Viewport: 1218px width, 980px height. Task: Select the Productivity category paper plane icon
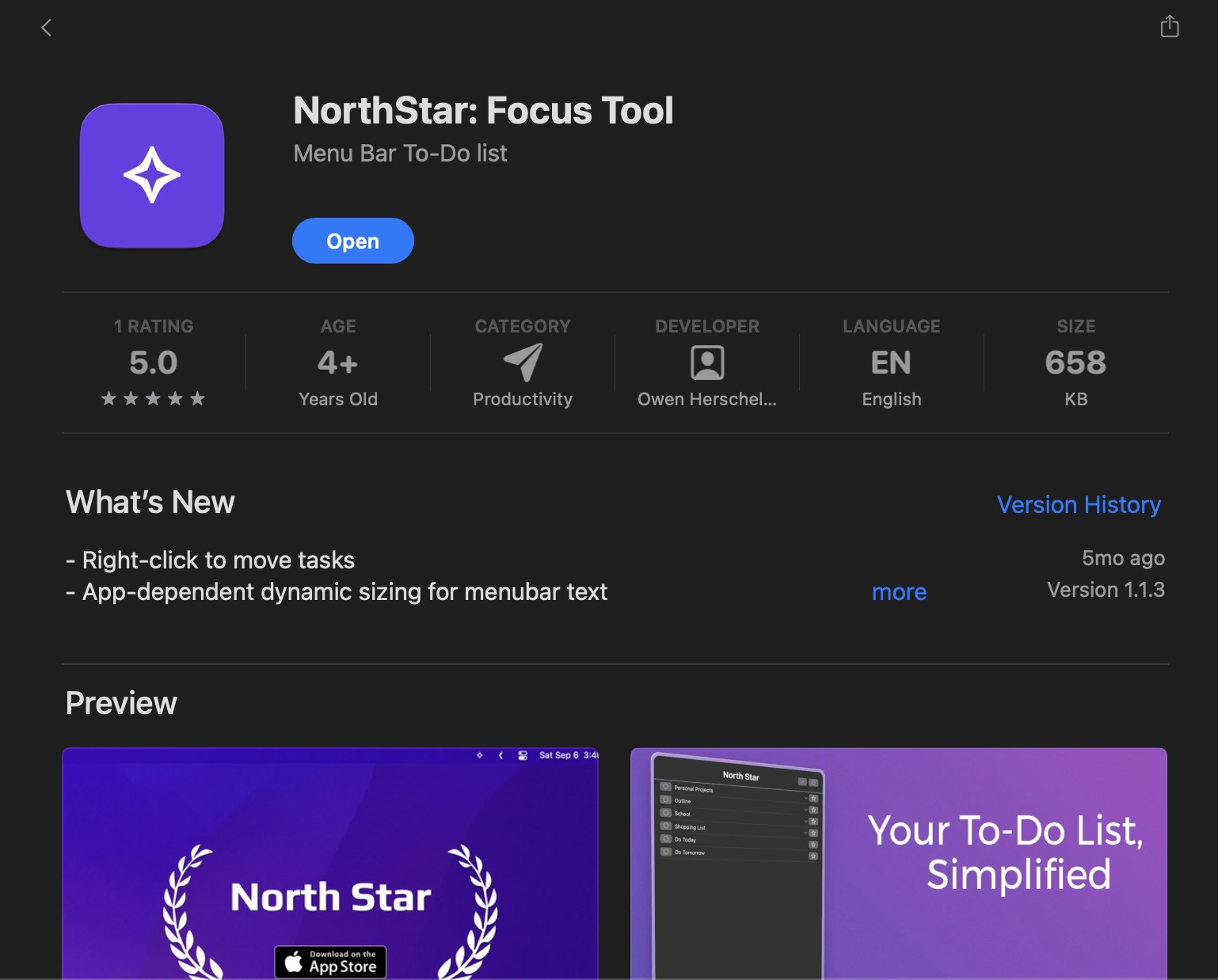[x=523, y=363]
